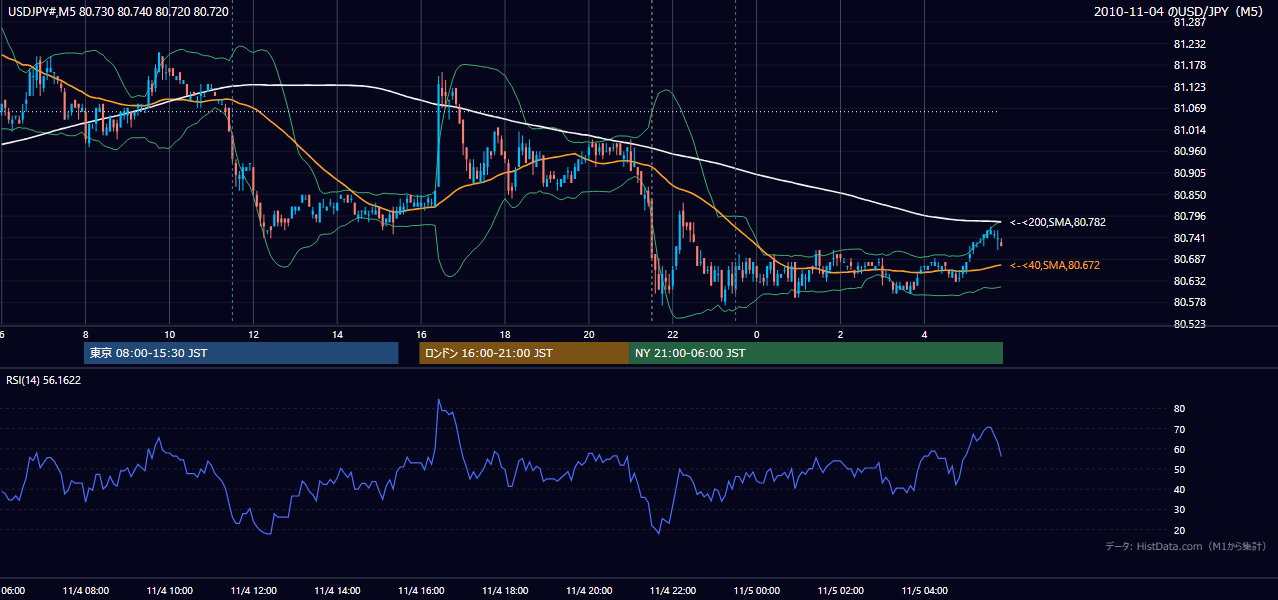
Task: Click the 11/4 14:00 date label
Action: coord(337,590)
